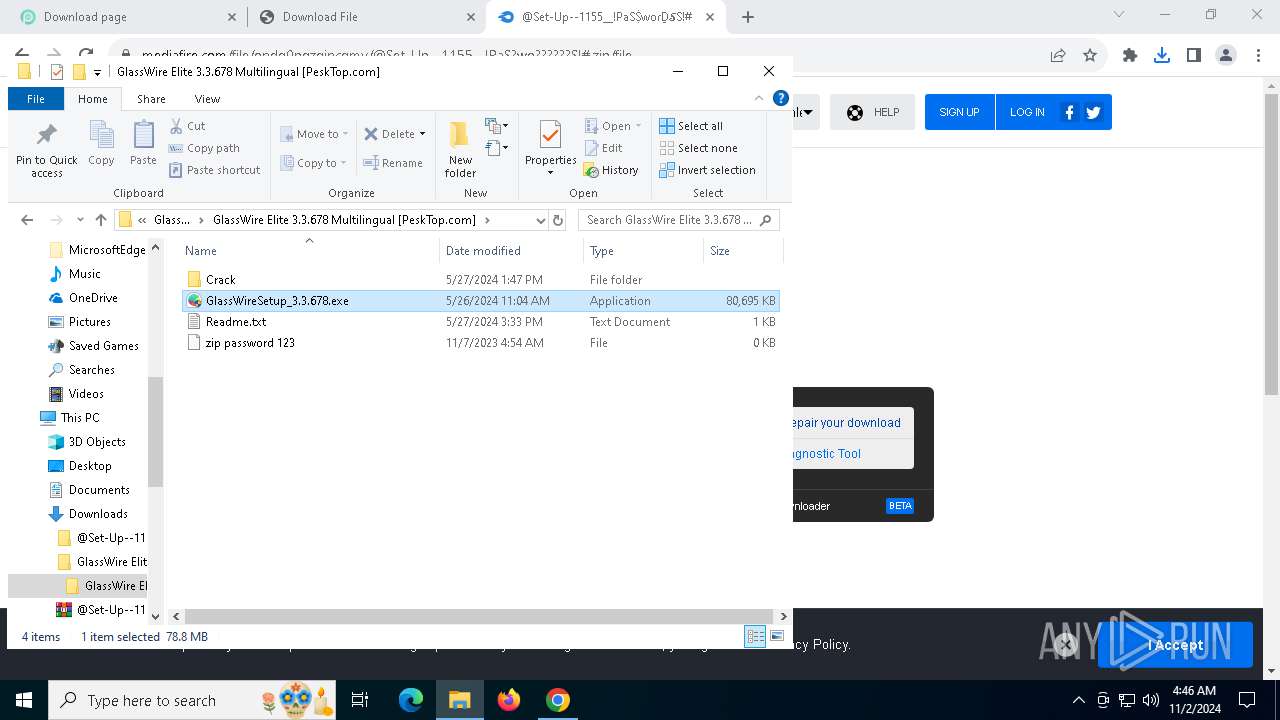
Task: Click the Open ribbon button
Action: [x=612, y=126]
